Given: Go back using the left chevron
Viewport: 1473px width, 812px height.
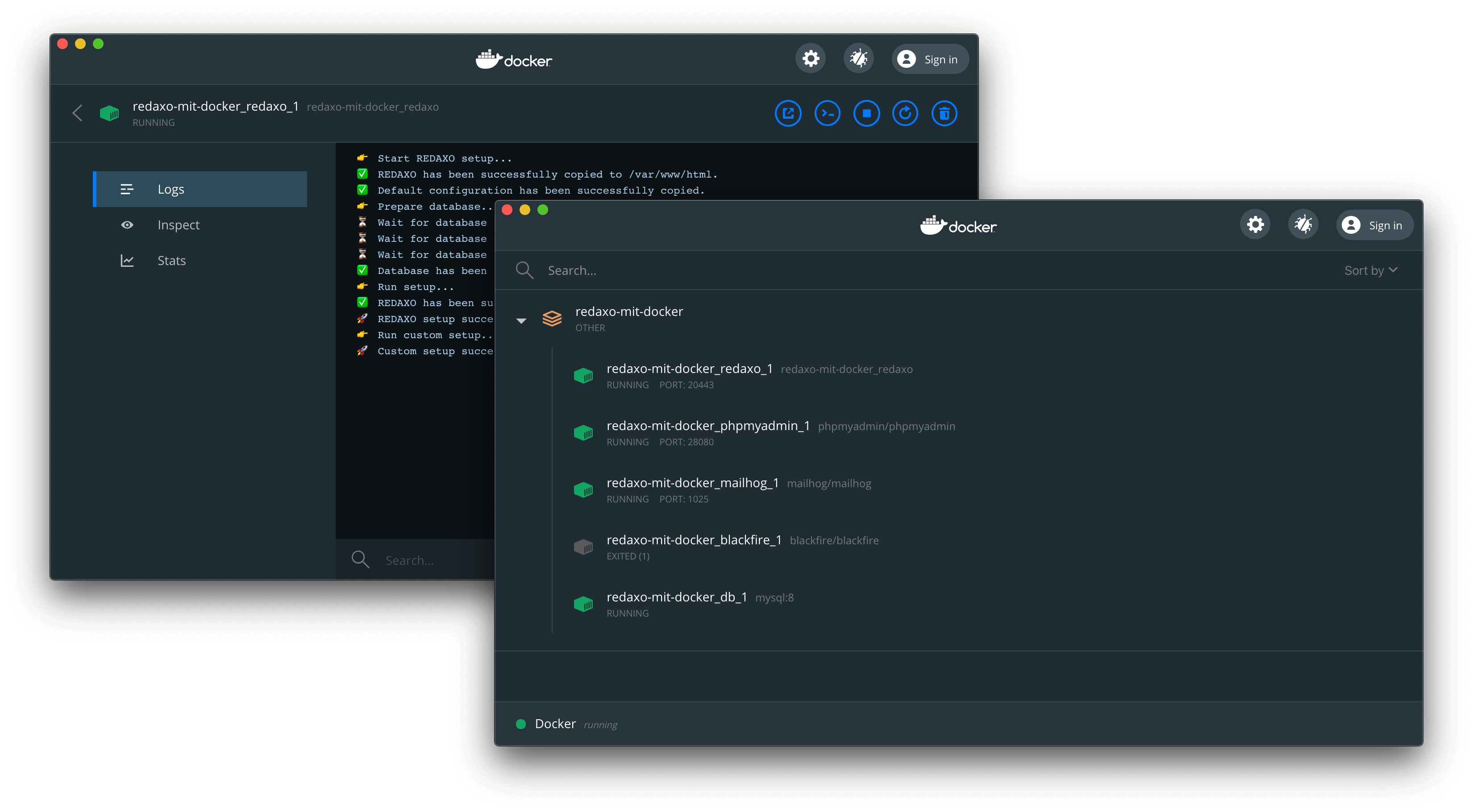Looking at the screenshot, I should [78, 113].
